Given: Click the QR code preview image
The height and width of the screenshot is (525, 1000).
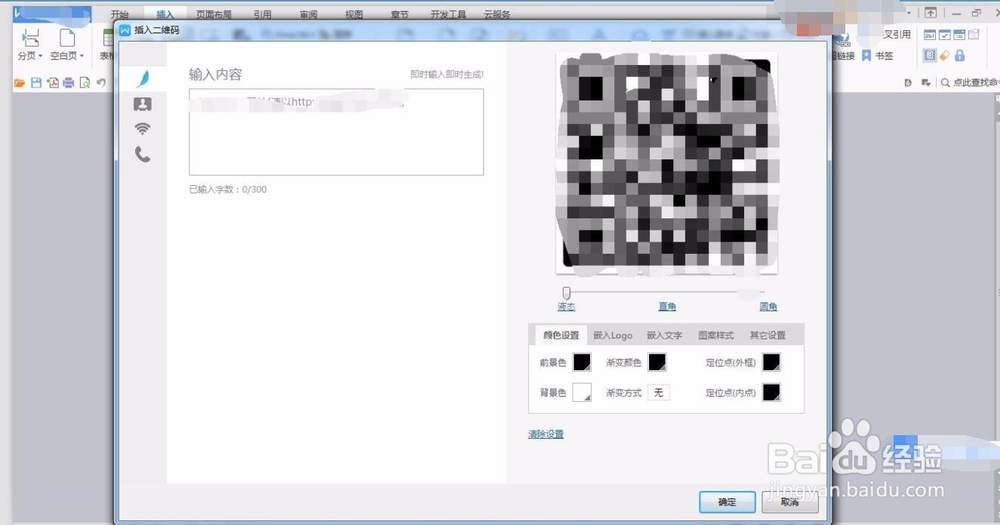Looking at the screenshot, I should [x=666, y=164].
